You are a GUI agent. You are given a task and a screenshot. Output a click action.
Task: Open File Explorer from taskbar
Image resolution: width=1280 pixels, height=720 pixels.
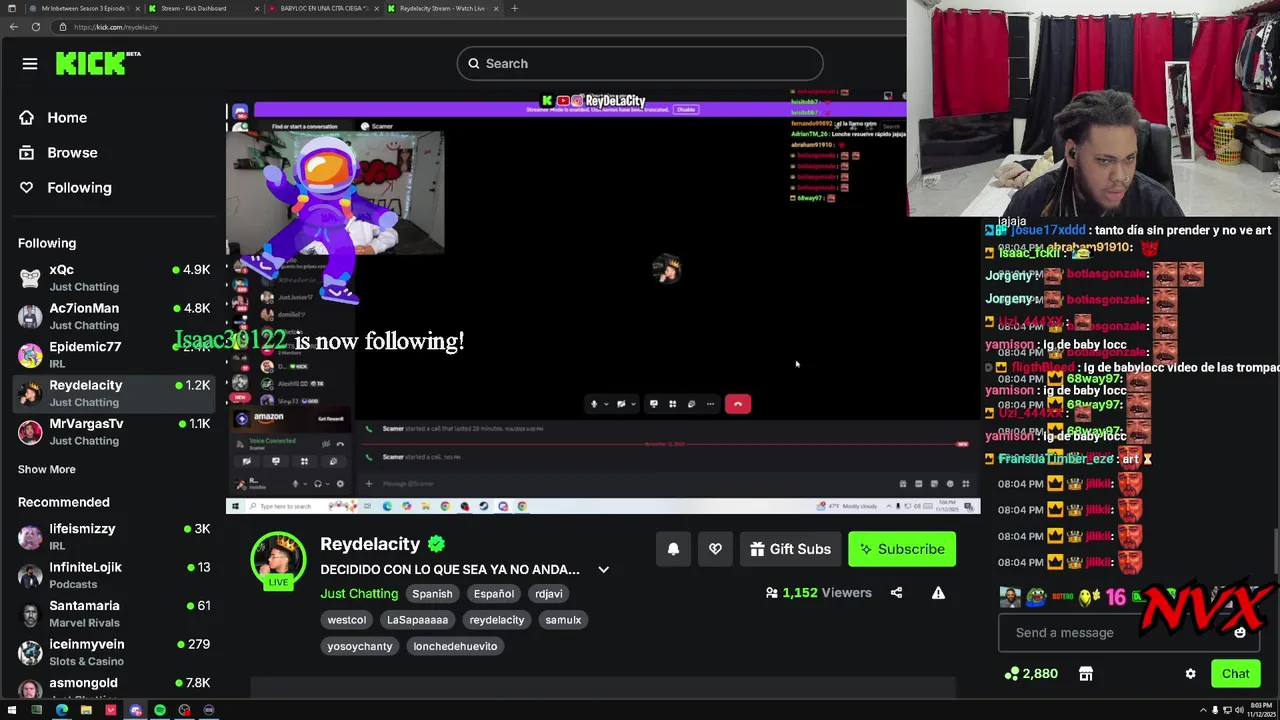tap(86, 710)
